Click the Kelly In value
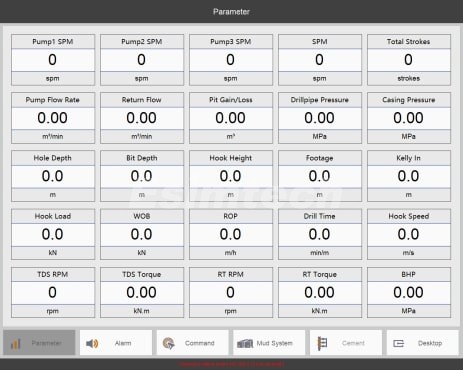Viewport: 463px width, 371px height. 409,176
